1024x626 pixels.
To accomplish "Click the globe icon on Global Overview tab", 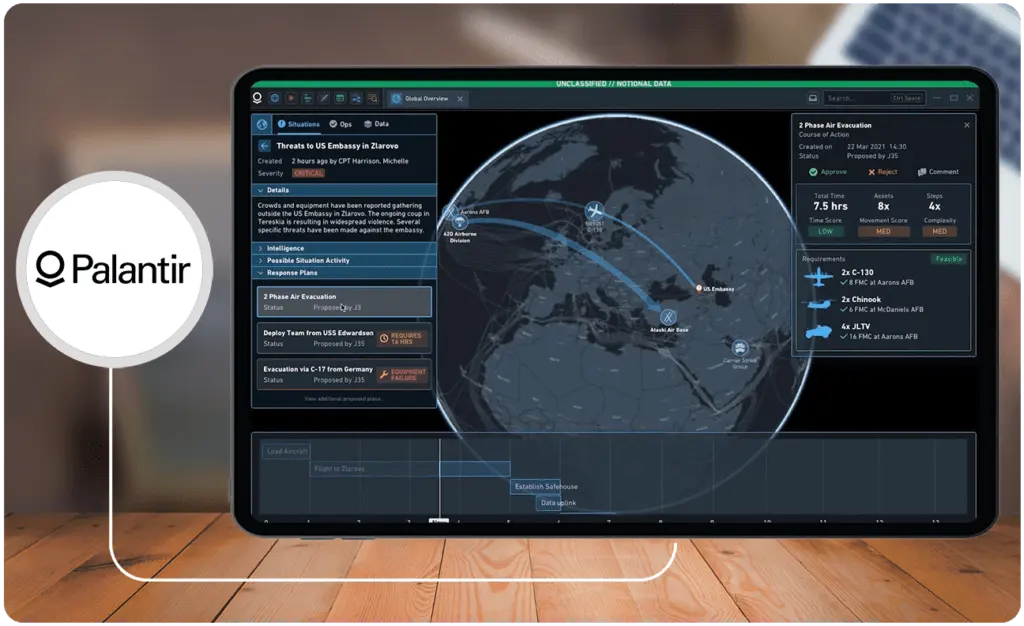I will click(x=396, y=99).
